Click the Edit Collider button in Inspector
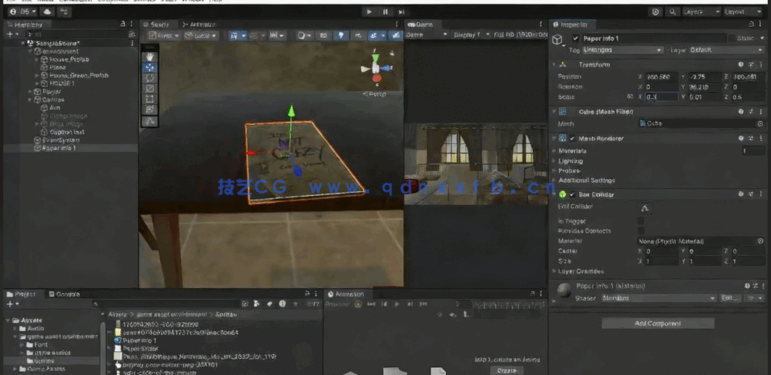This screenshot has width=771, height=375. tap(645, 208)
